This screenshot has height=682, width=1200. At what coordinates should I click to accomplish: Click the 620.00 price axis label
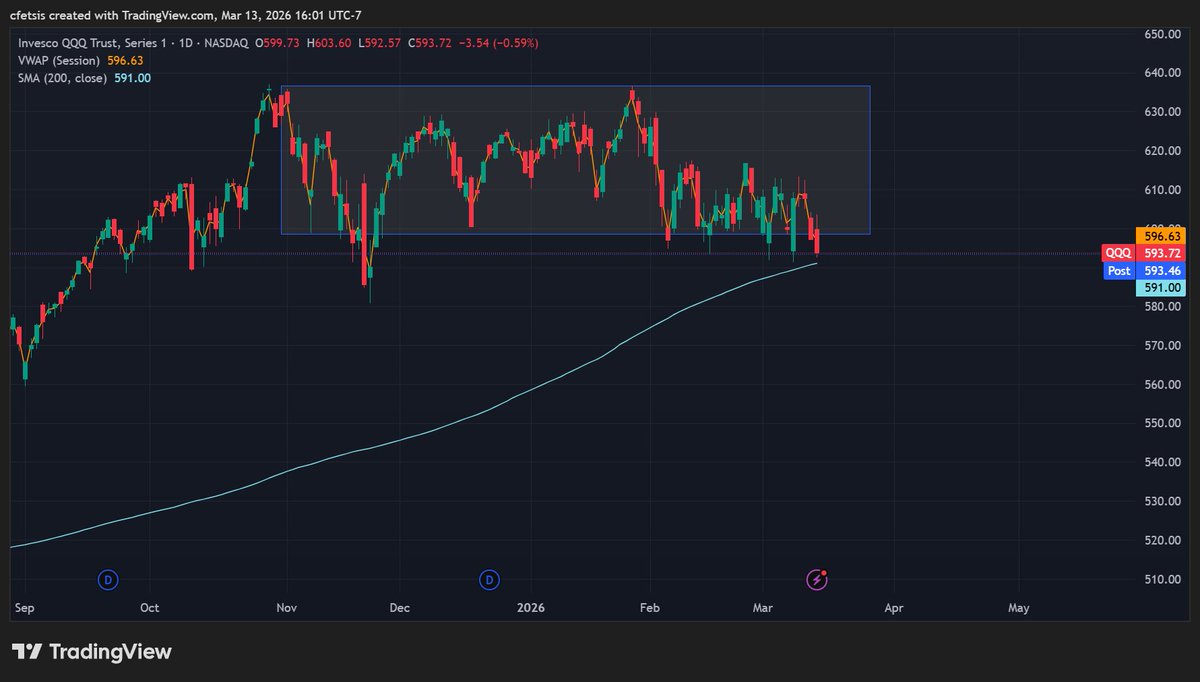[x=1161, y=151]
